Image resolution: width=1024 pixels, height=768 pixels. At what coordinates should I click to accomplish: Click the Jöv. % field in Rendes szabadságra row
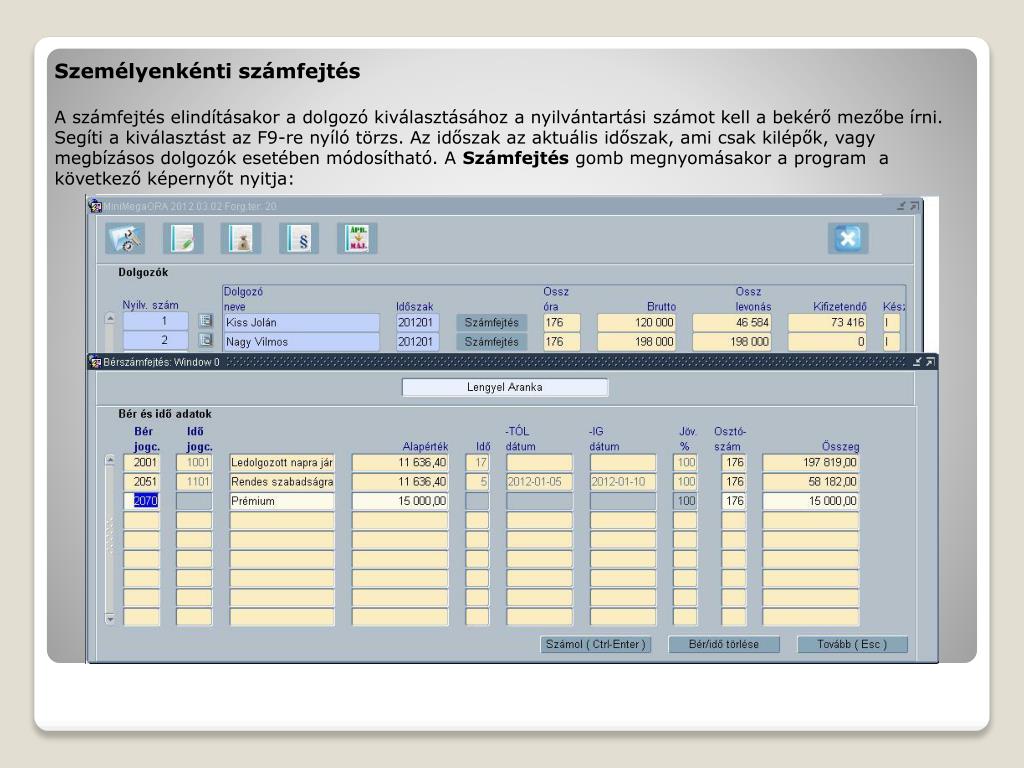[685, 482]
